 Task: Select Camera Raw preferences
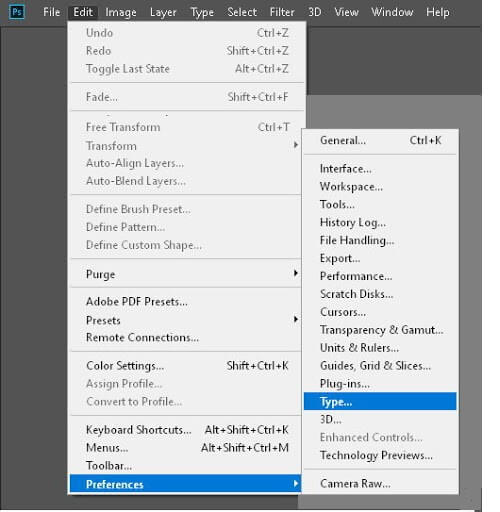coord(380,483)
